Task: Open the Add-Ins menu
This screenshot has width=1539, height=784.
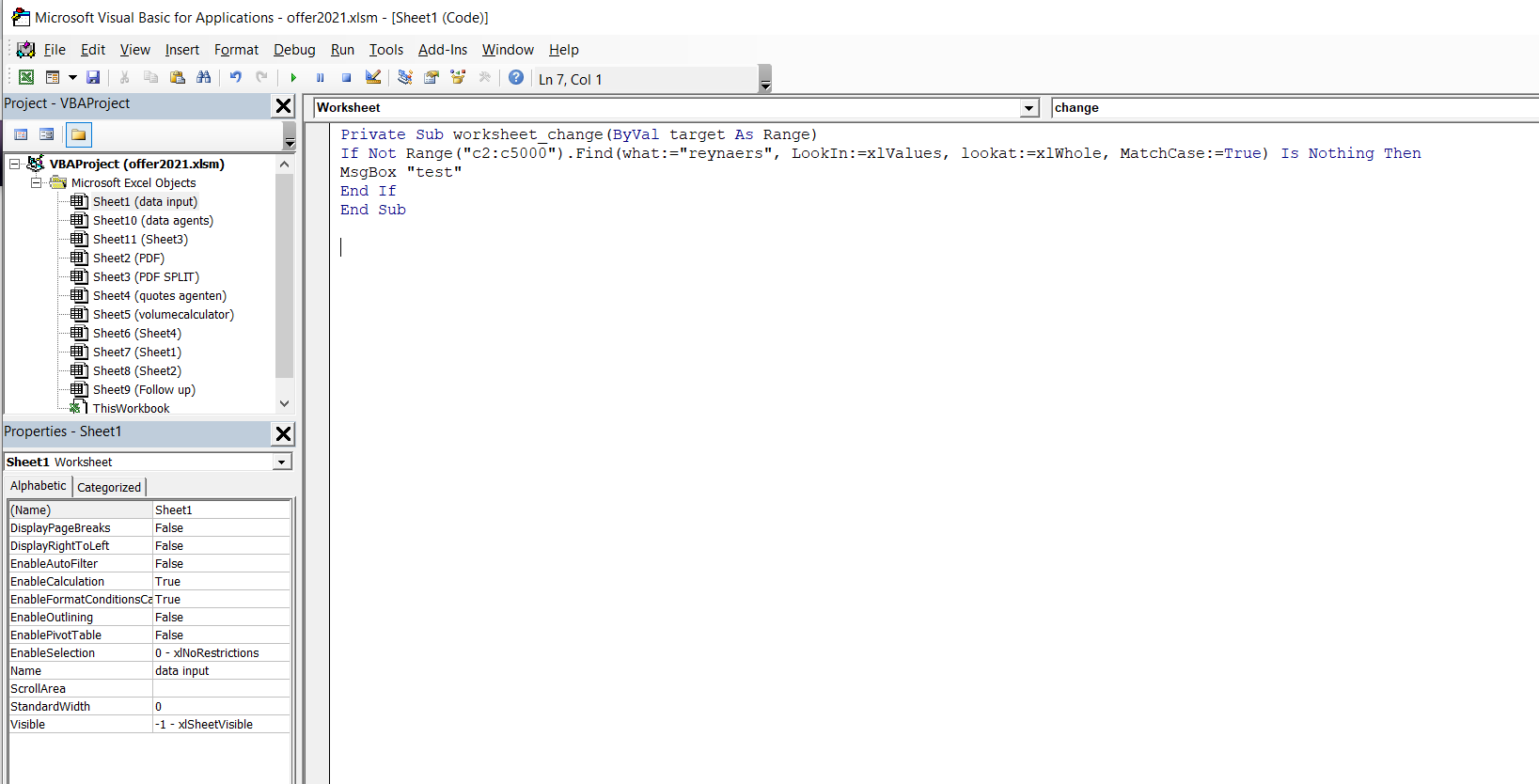Action: click(x=443, y=50)
